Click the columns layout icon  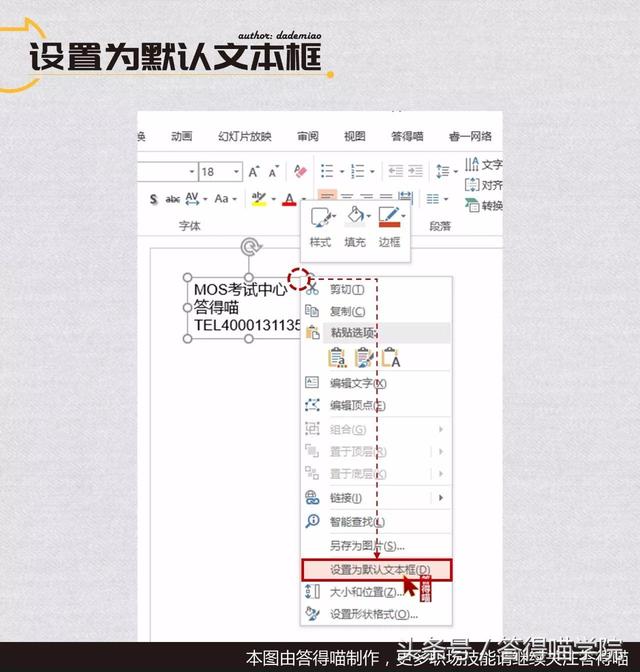coord(433,199)
